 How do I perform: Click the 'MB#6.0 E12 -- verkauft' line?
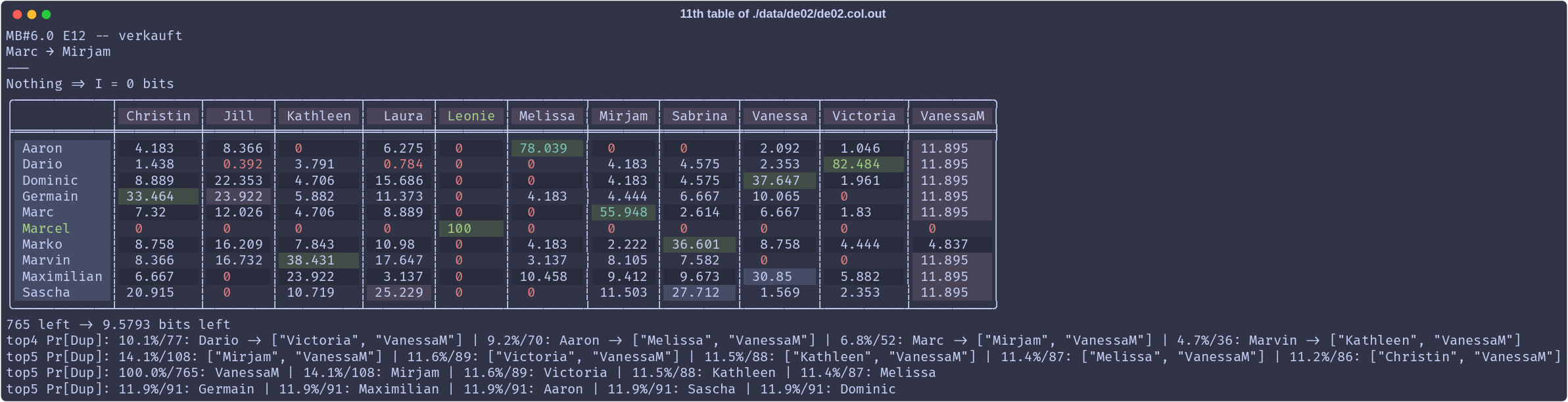coord(94,36)
